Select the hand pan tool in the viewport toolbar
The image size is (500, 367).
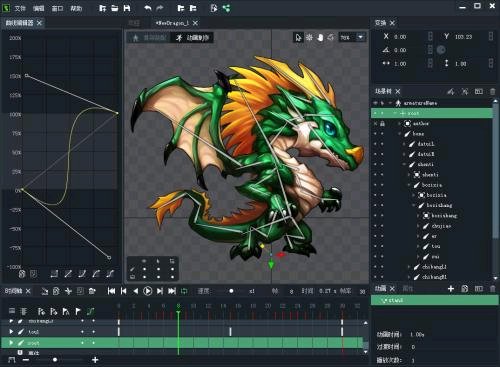[320, 37]
